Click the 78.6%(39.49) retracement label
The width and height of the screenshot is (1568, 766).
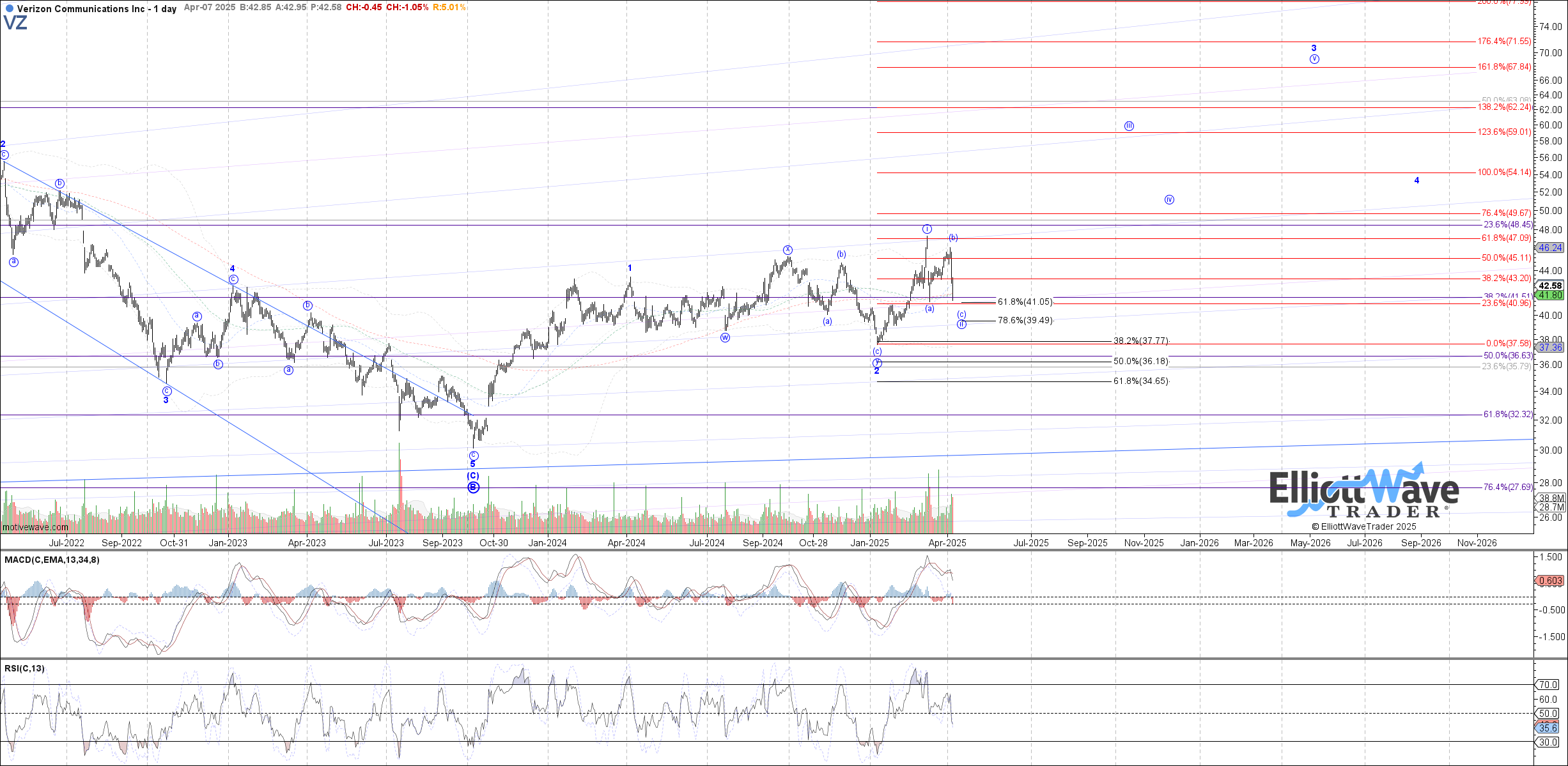point(1025,321)
